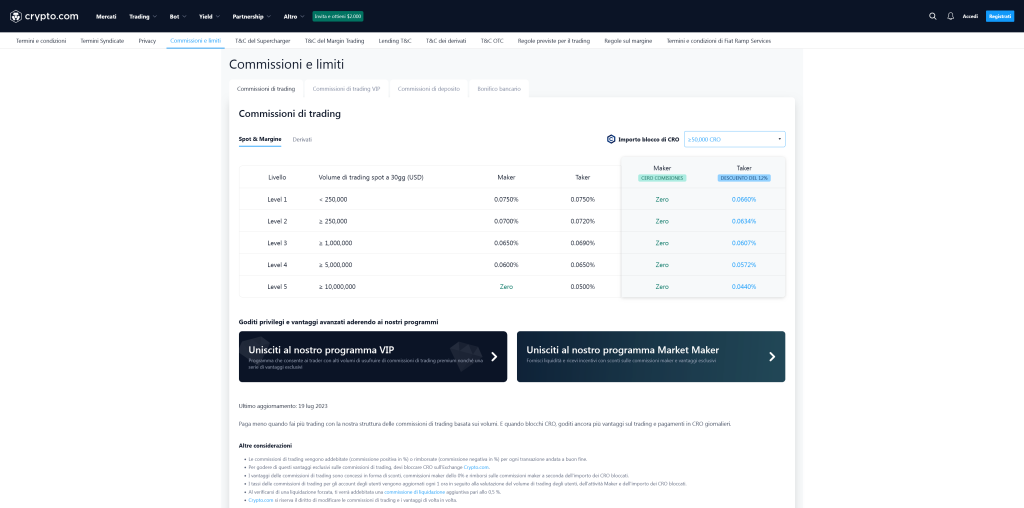1024x508 pixels.
Task: Open Unisciti al programma Market Maker banner
Action: [x=651, y=357]
